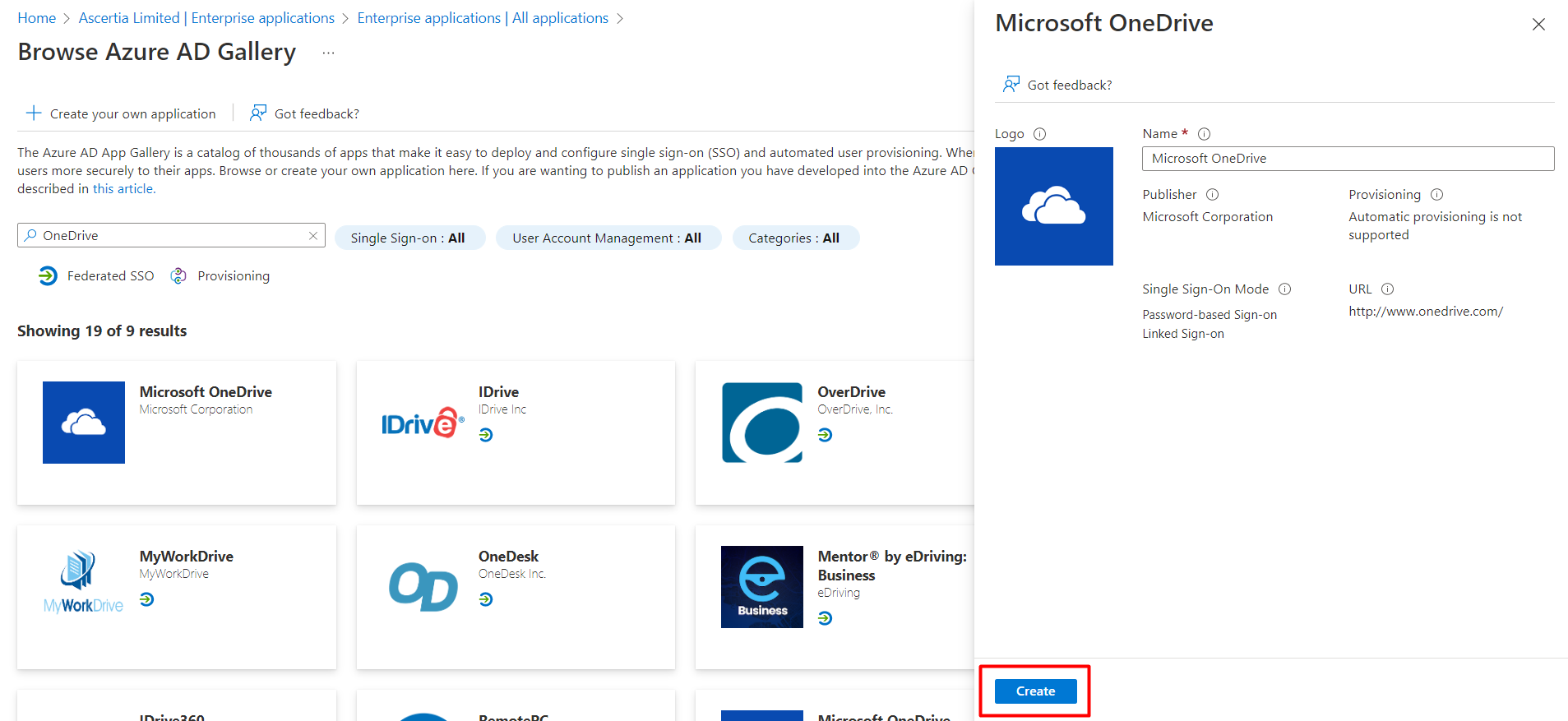Click the Single Sign-On Mode info icon
The height and width of the screenshot is (721, 1568).
[1284, 289]
